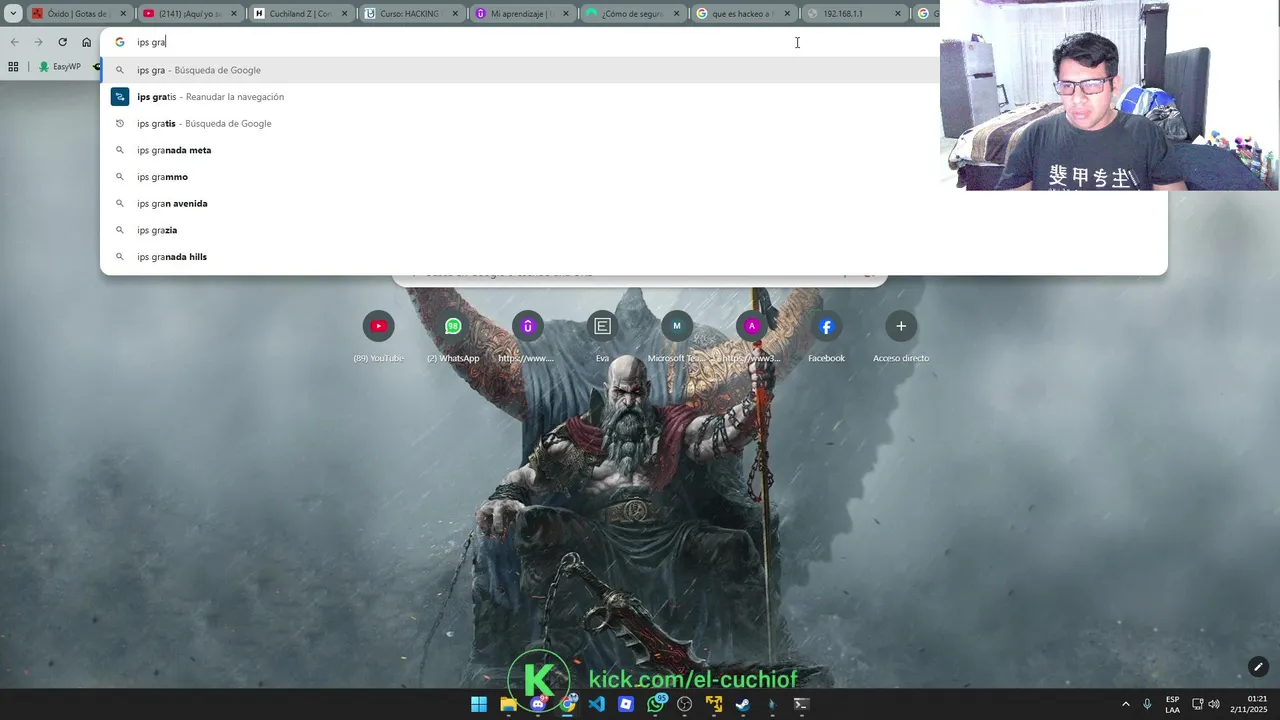Switch to the '¿Cómo de segura' tab

[x=634, y=14]
